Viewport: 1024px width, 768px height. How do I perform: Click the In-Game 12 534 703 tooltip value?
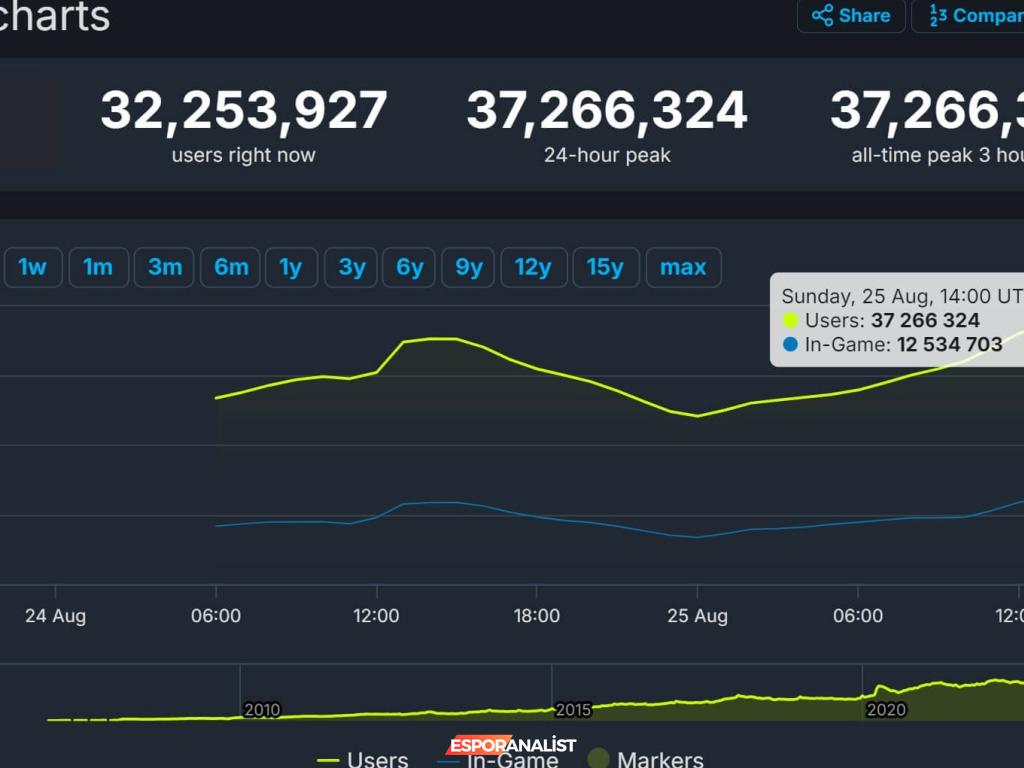pos(950,344)
